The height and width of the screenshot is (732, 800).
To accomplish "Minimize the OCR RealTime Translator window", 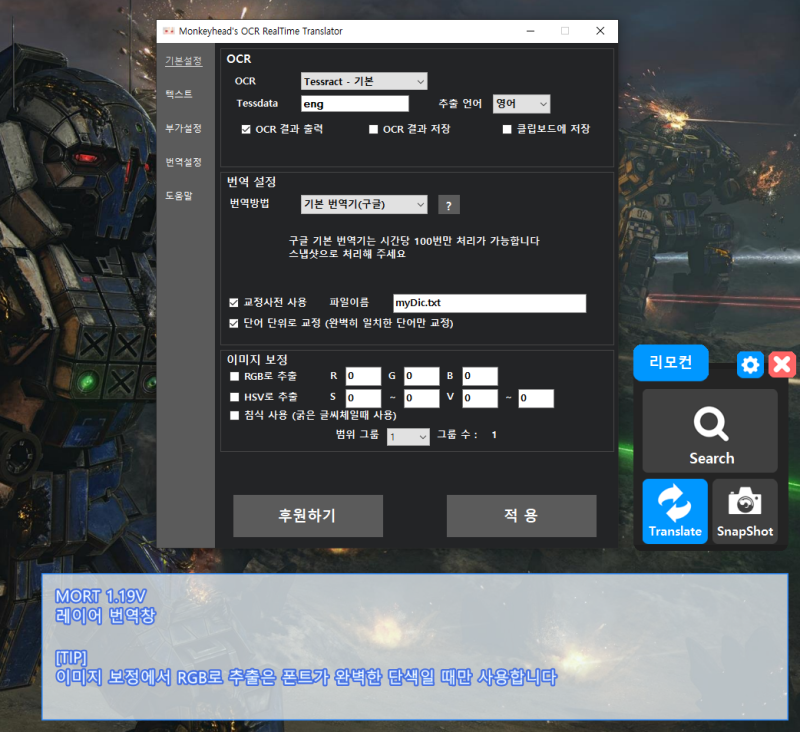I will point(531,31).
